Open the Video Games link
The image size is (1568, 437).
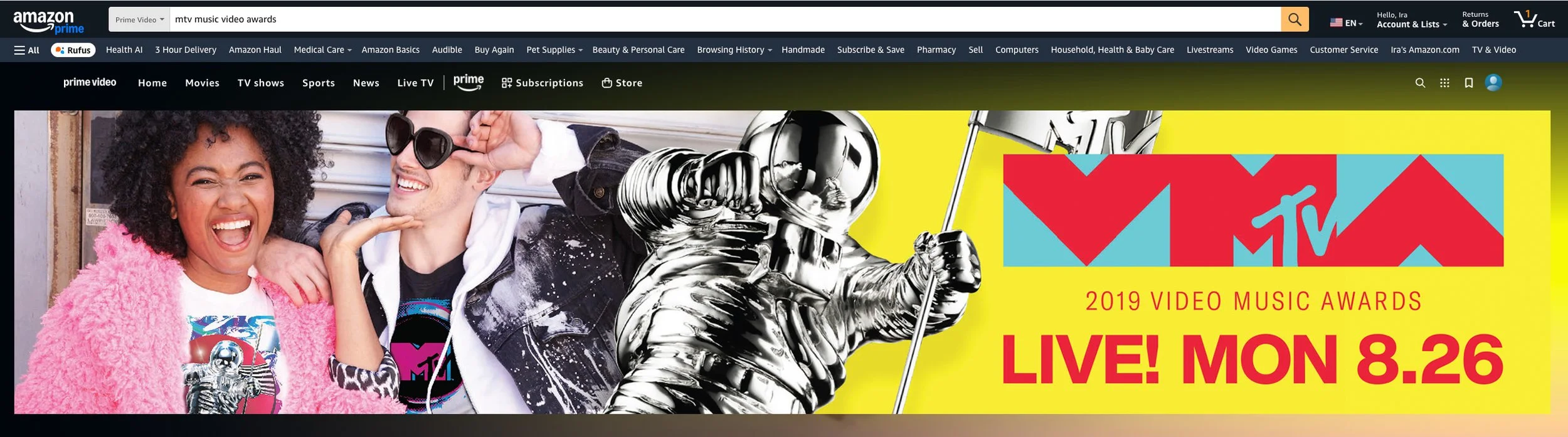pyautogui.click(x=1271, y=50)
